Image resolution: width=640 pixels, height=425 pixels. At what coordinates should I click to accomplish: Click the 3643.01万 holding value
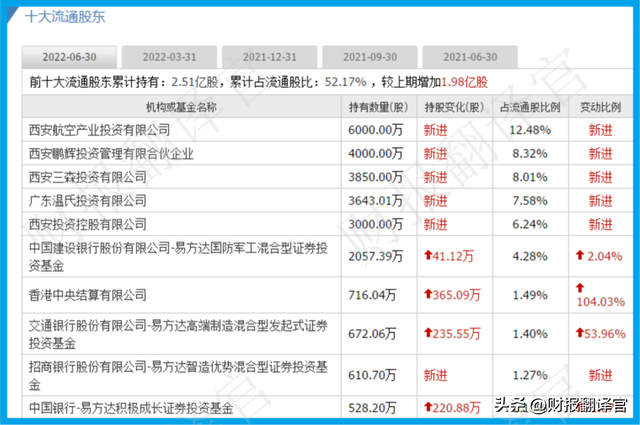click(x=376, y=201)
